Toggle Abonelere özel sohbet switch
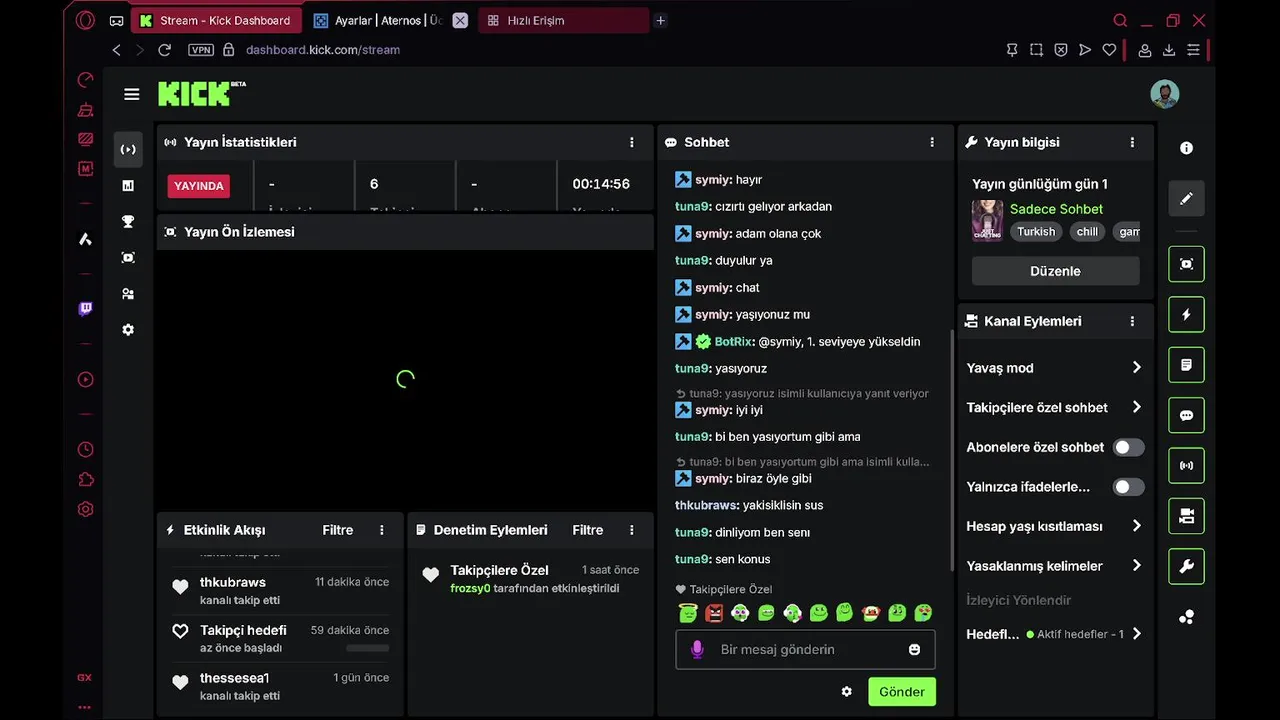 point(1128,447)
